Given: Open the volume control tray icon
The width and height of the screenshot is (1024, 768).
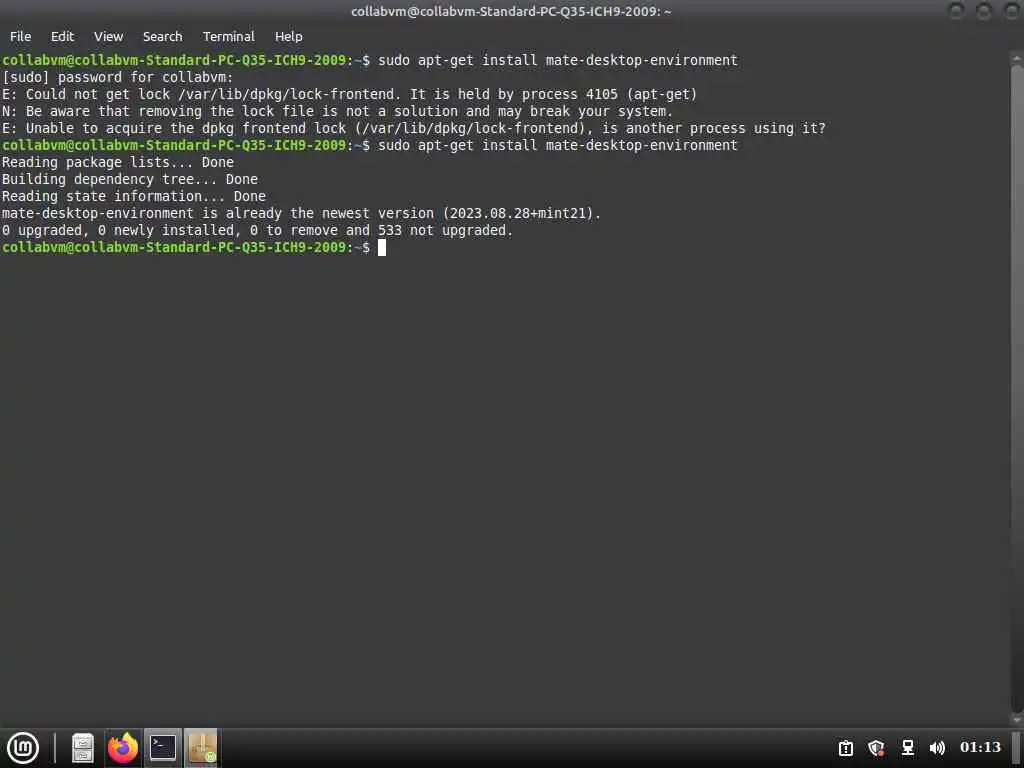Looking at the screenshot, I should pyautogui.click(x=937, y=748).
